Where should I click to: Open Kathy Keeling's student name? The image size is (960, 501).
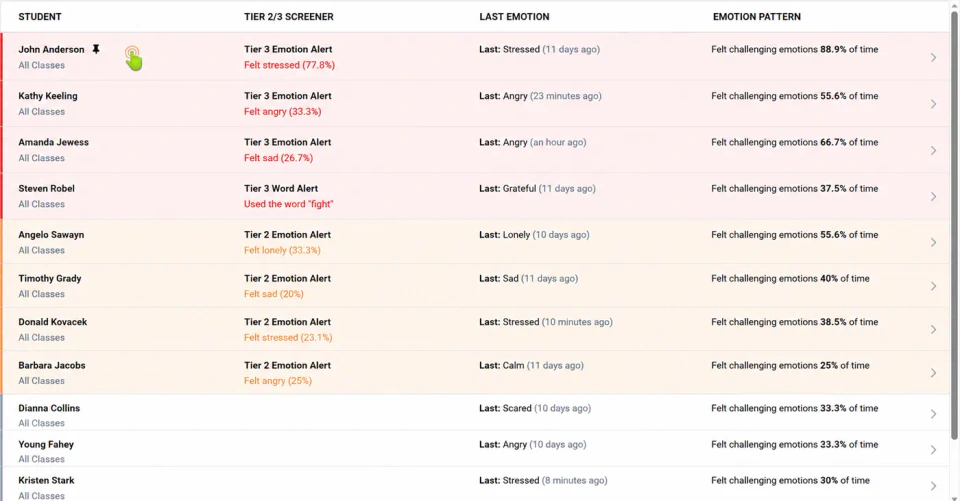click(48, 96)
